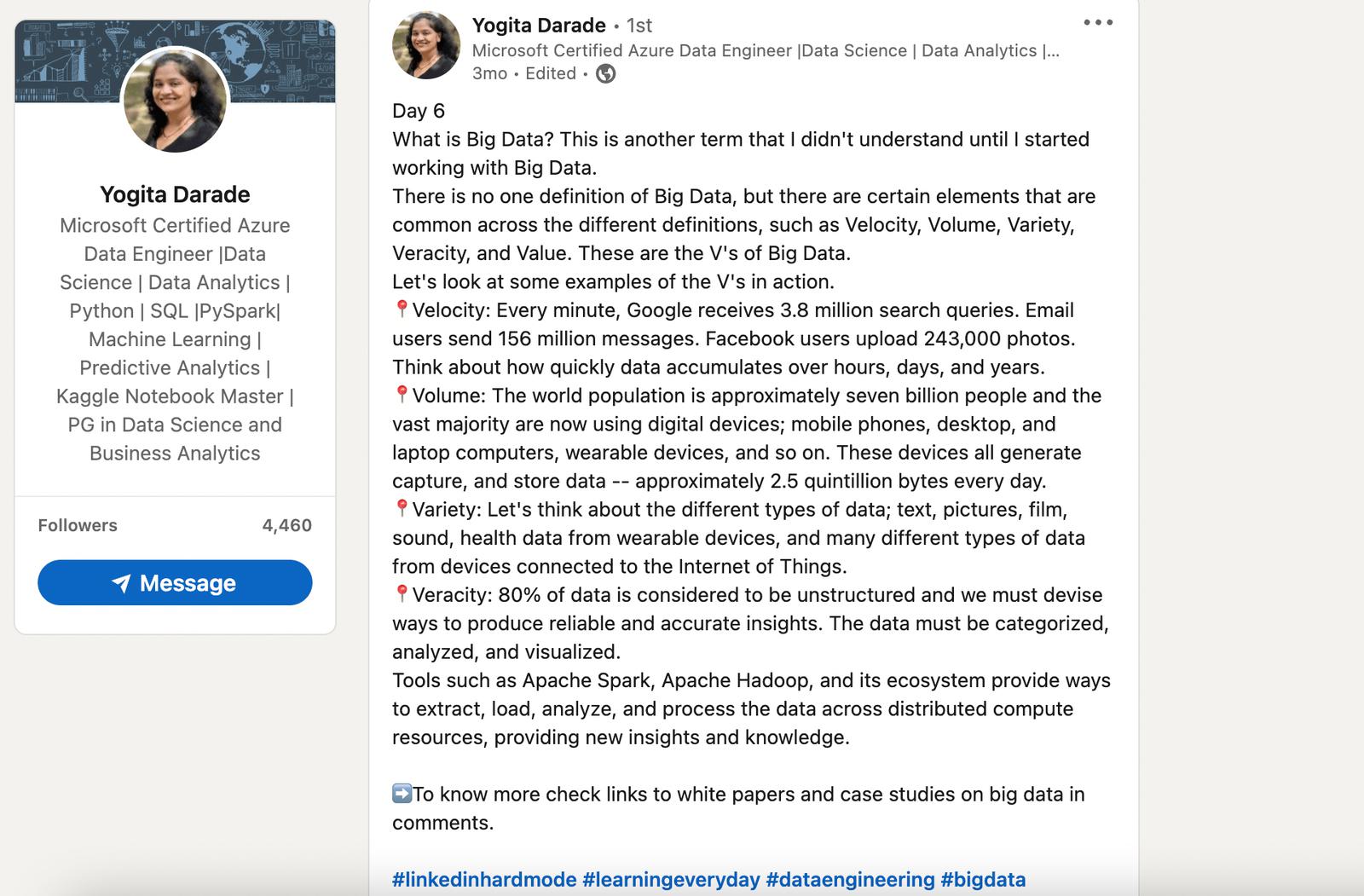Click the post author's avatar thumbnail
Image resolution: width=1364 pixels, height=896 pixels.
425,45
